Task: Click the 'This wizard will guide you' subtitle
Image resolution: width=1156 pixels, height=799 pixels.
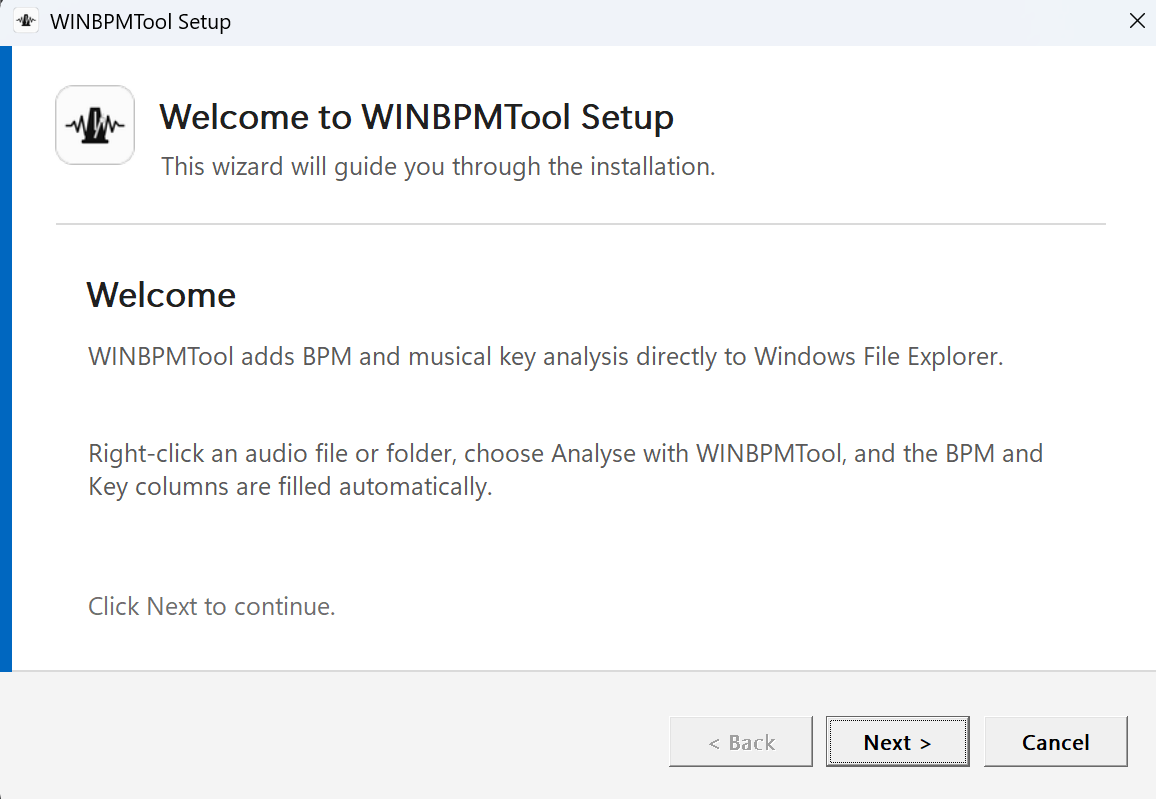Action: (x=439, y=167)
